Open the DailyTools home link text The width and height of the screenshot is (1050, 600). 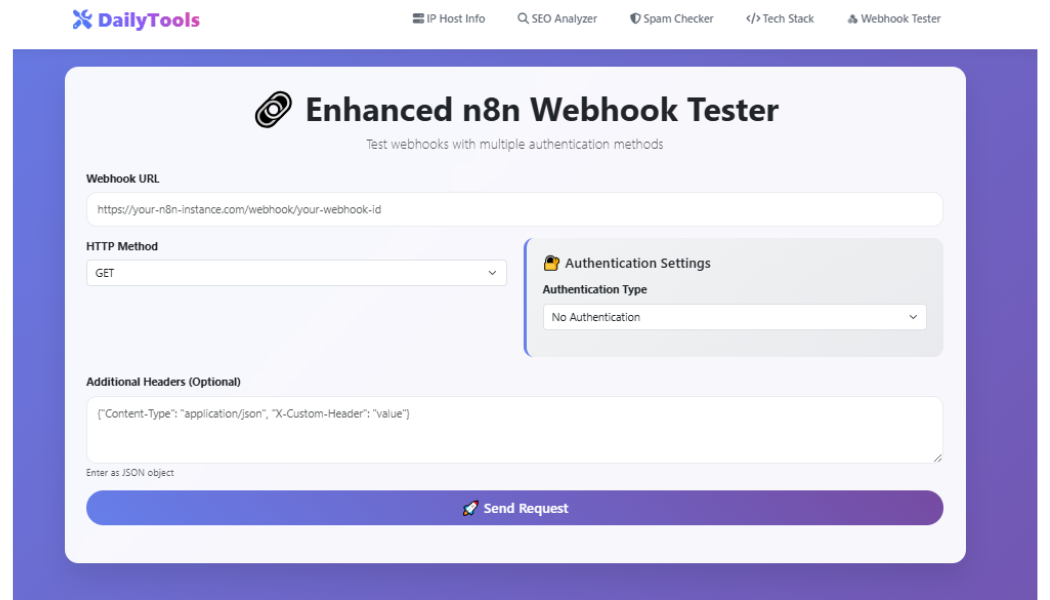tap(149, 20)
